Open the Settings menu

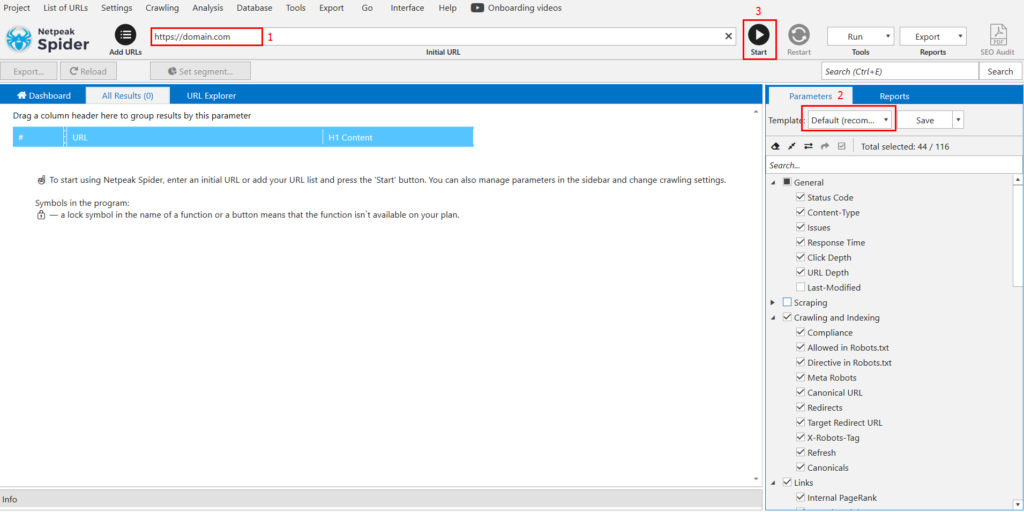point(117,8)
